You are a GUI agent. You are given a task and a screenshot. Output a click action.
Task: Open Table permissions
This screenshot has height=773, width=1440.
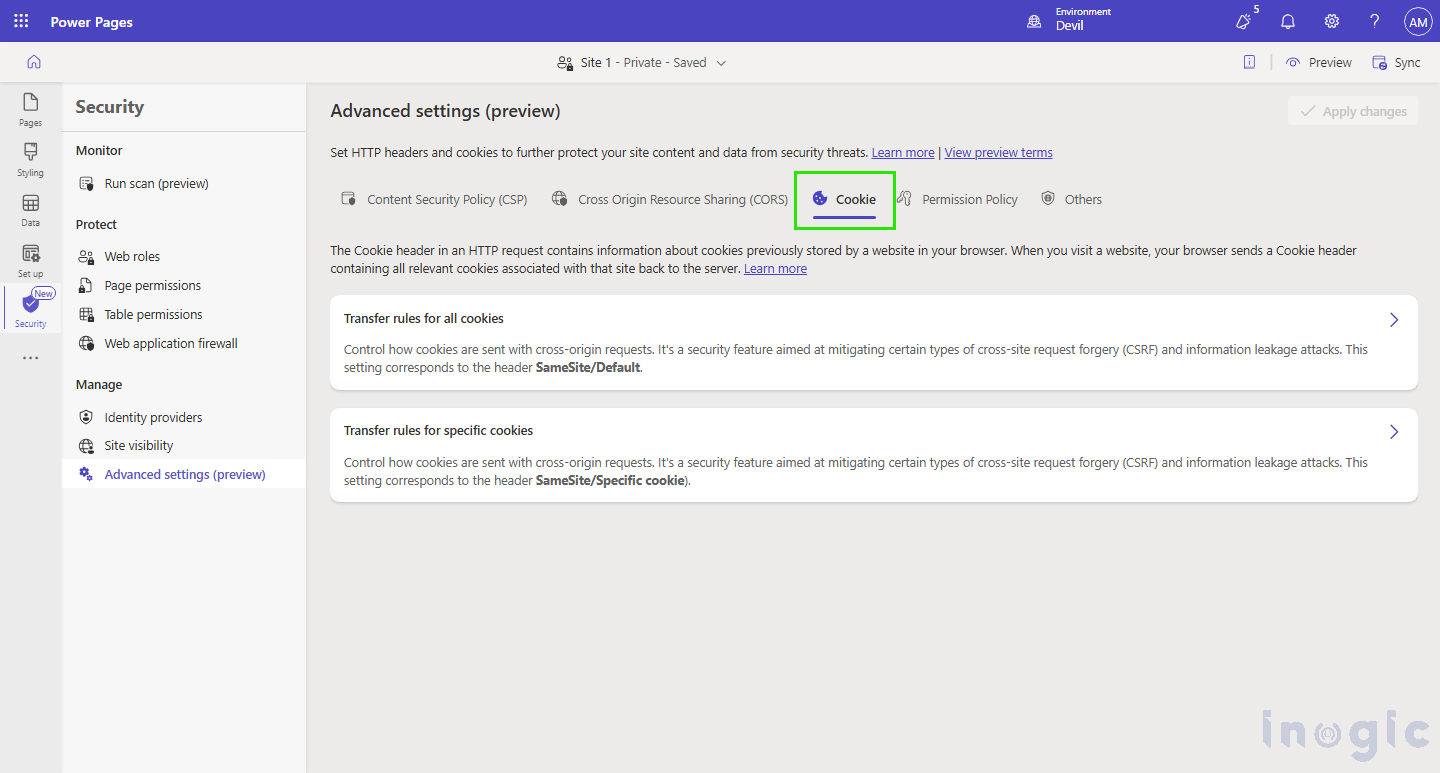(153, 315)
